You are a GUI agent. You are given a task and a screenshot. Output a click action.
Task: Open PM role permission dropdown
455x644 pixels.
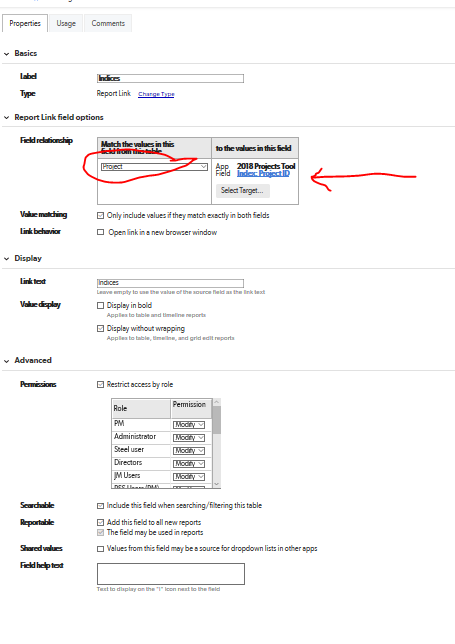pos(189,425)
